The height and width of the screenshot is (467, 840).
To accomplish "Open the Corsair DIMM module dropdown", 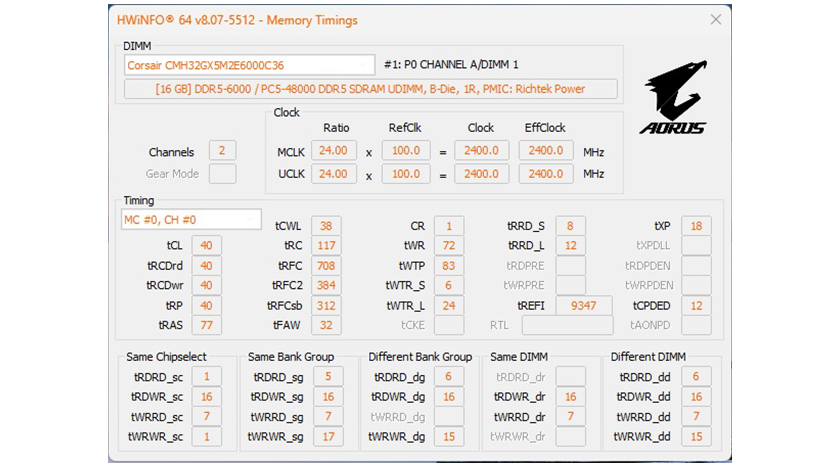I will point(248,65).
